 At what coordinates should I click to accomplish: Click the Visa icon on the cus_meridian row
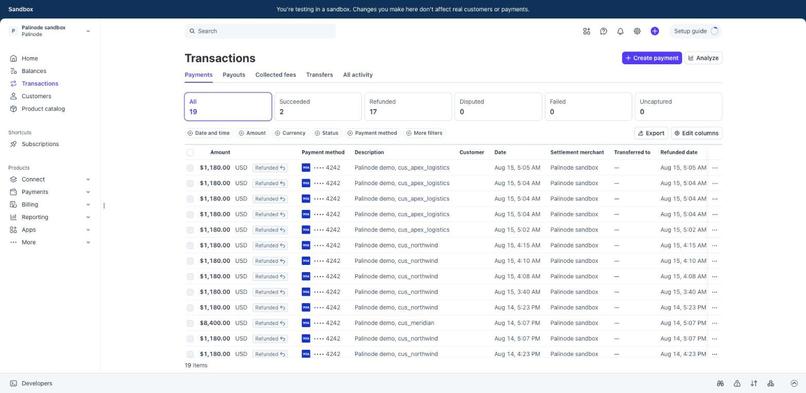pos(306,323)
